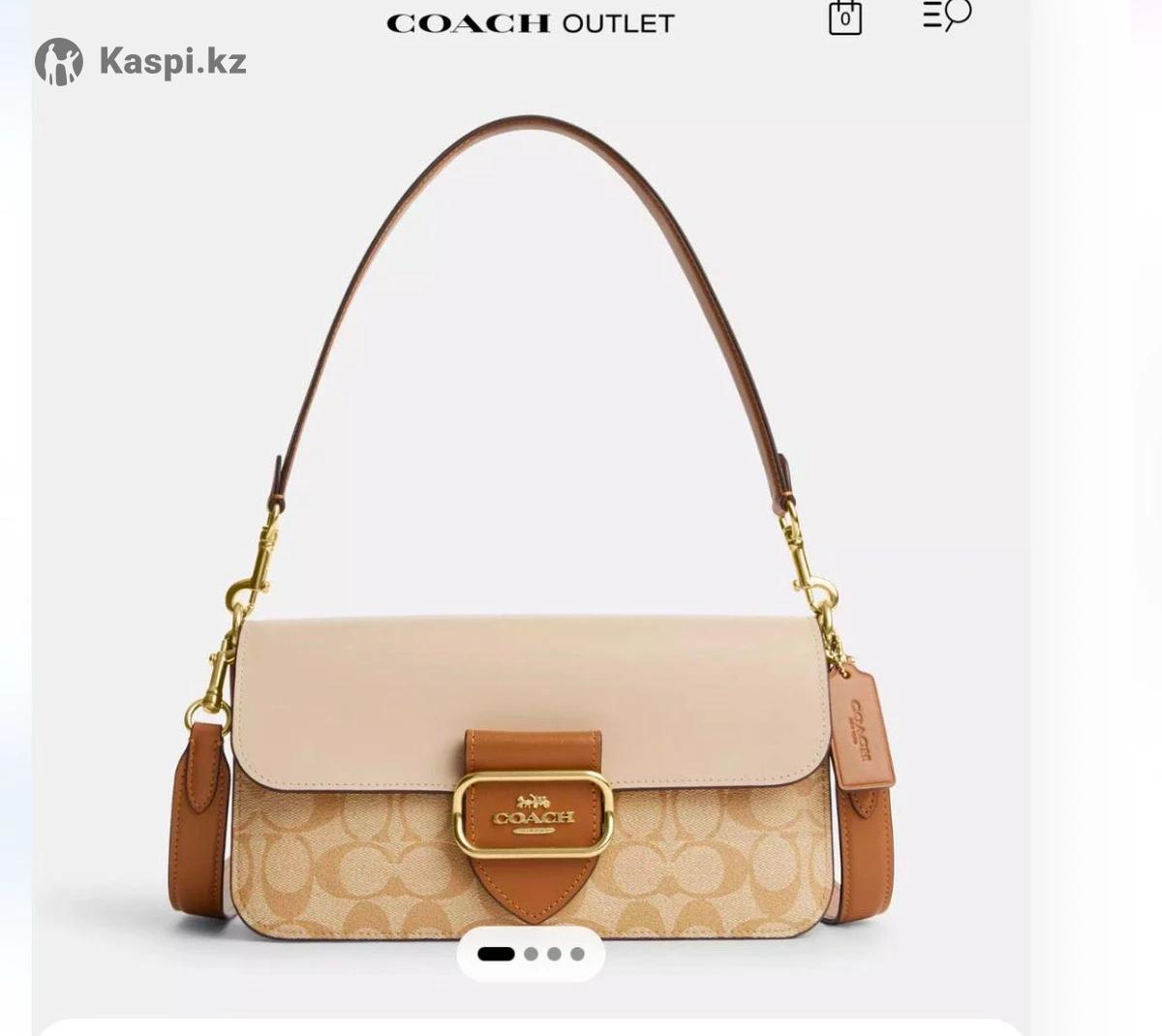Click the gold Coach buckle on the handbag
1162x1036 pixels.
[533, 814]
